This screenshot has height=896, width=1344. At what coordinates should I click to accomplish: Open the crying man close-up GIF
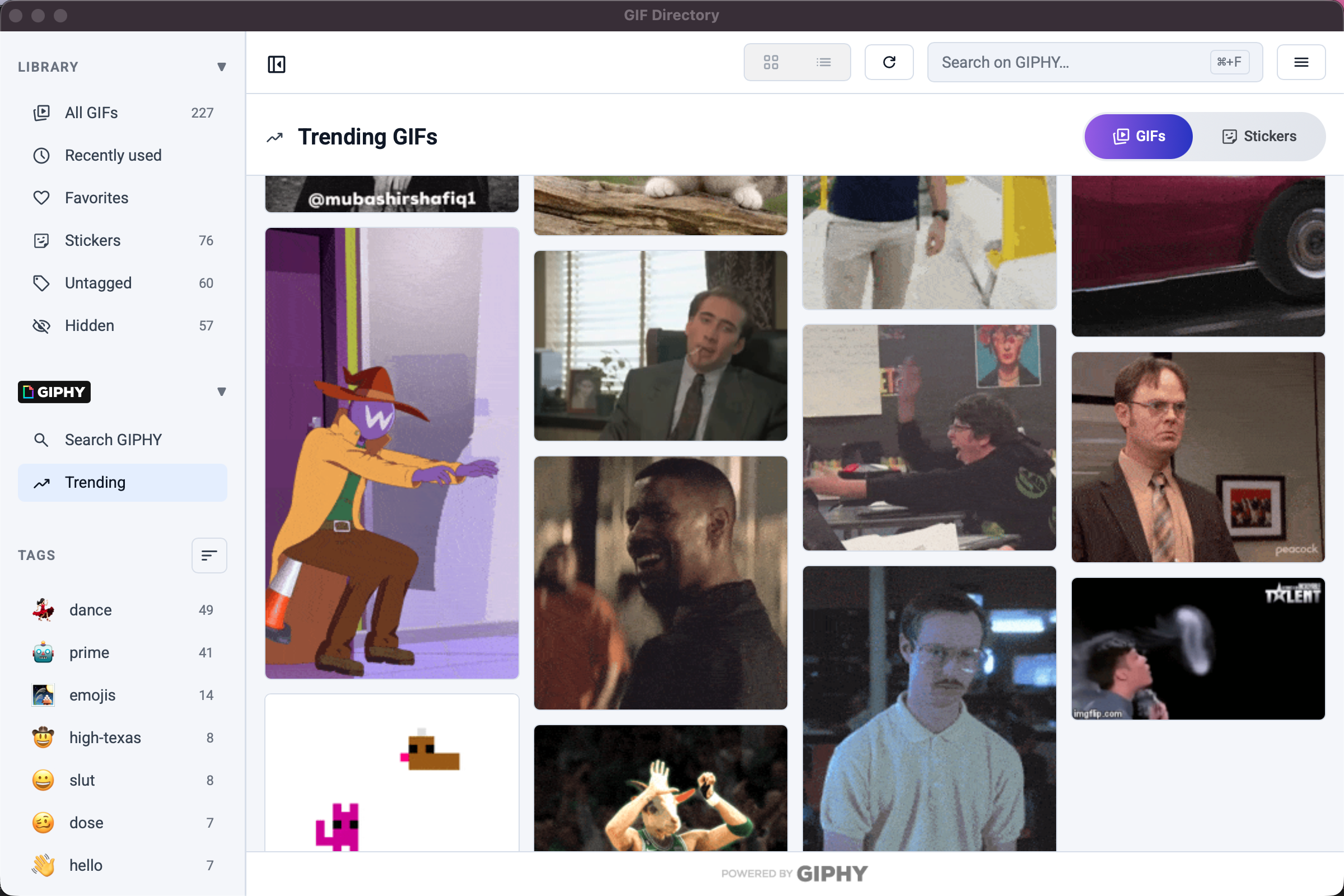point(661,582)
